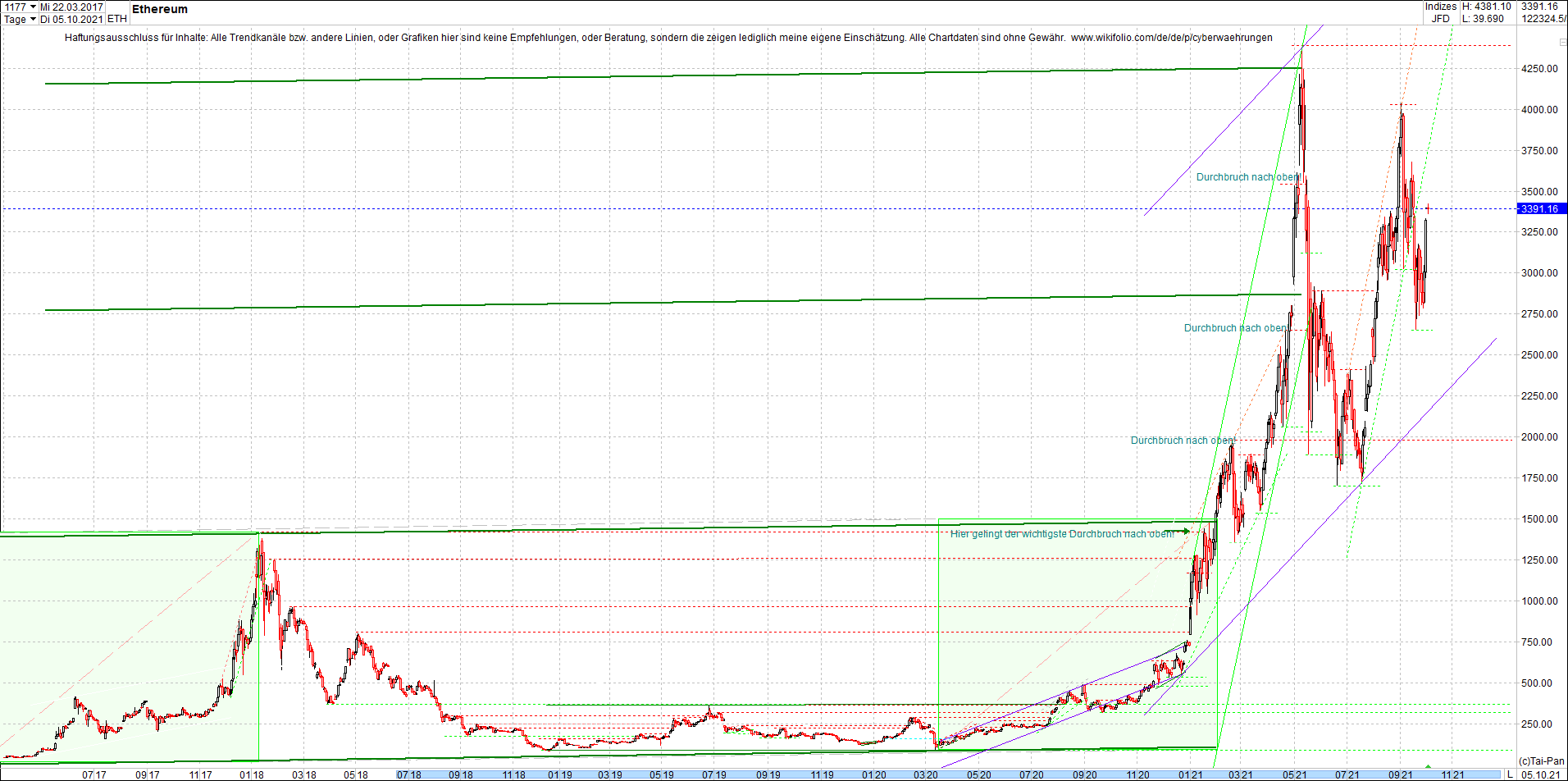The image size is (1568, 781).
Task: Click the green breakout arrow beside the annotation text
Action: (x=1187, y=531)
